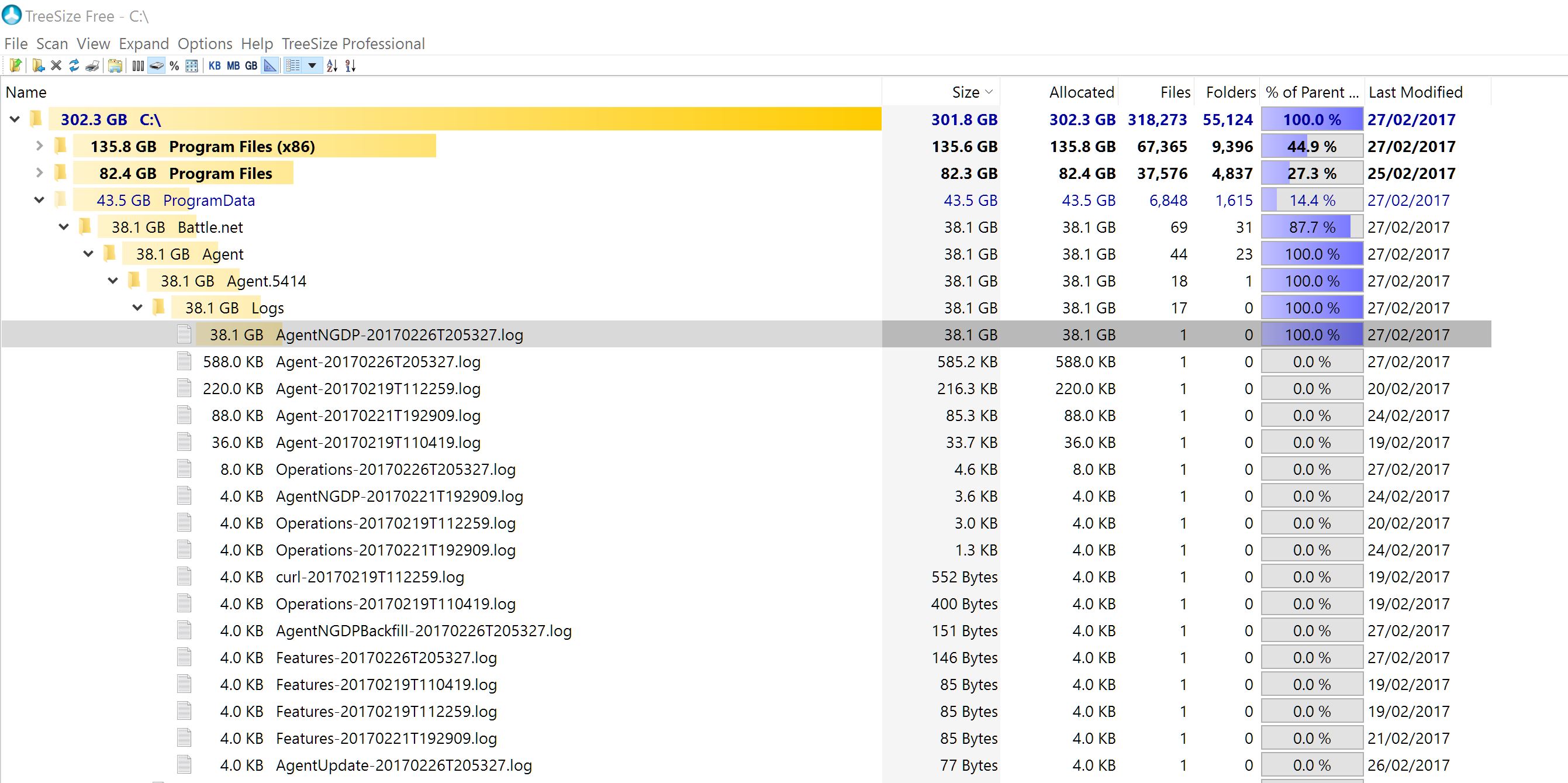Screen dimensions: 1568x783
Task: Switch size units to GB
Action: pyautogui.click(x=251, y=65)
